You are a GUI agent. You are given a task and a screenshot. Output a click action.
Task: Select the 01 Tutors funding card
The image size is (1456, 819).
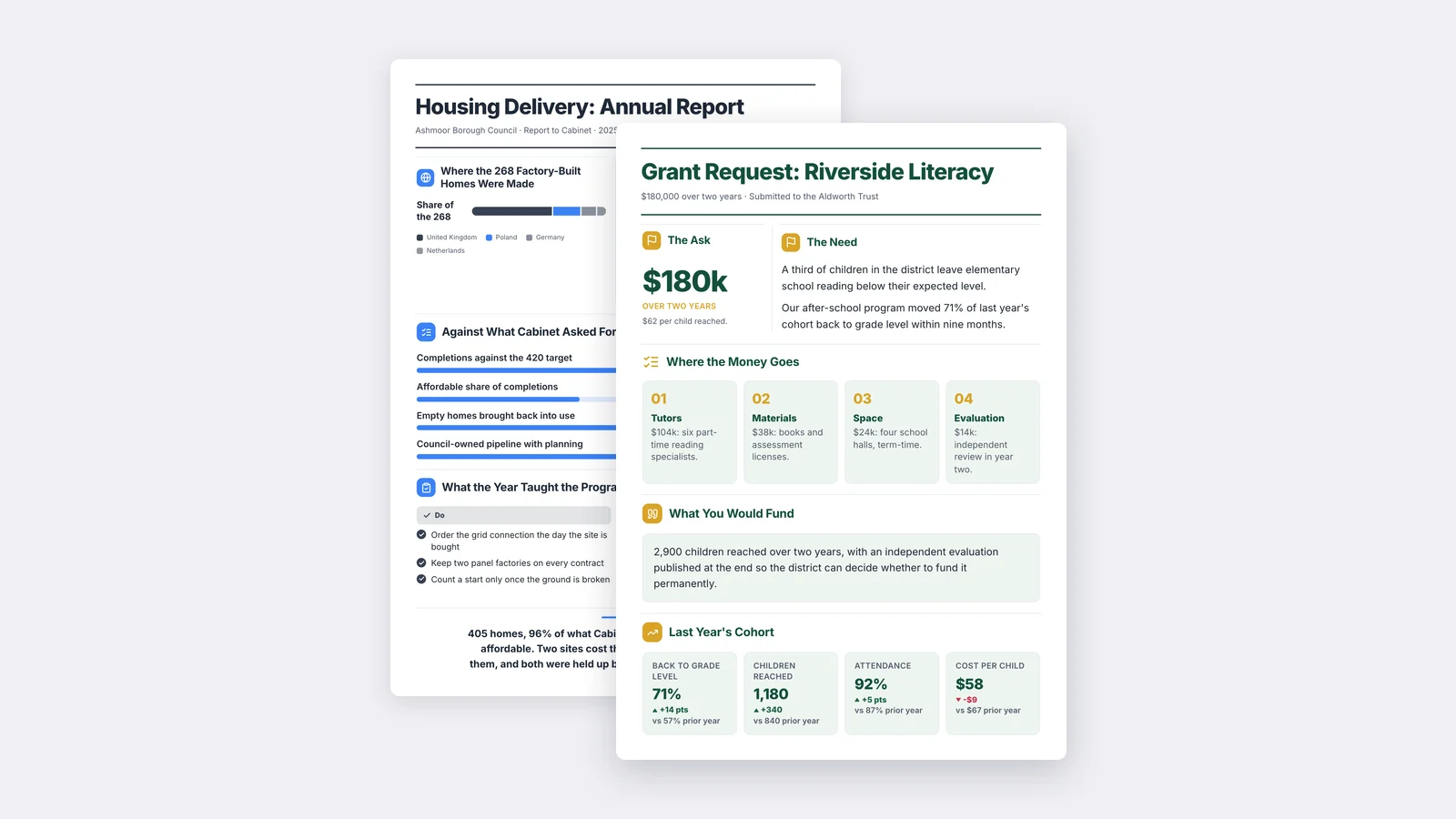[689, 432]
